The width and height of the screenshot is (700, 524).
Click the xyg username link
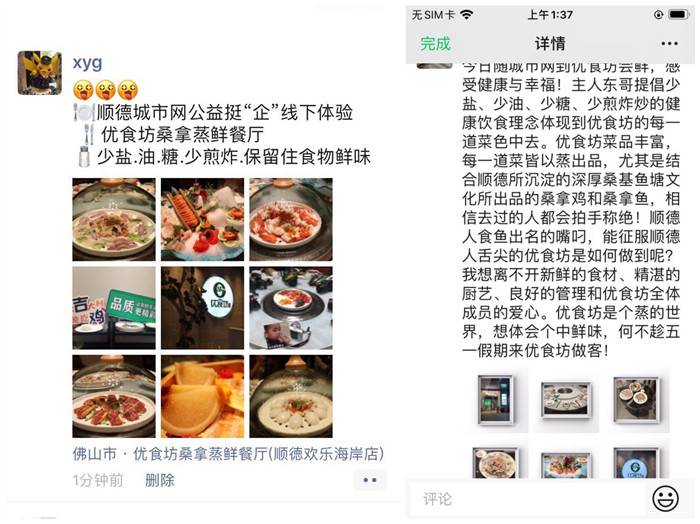point(88,63)
